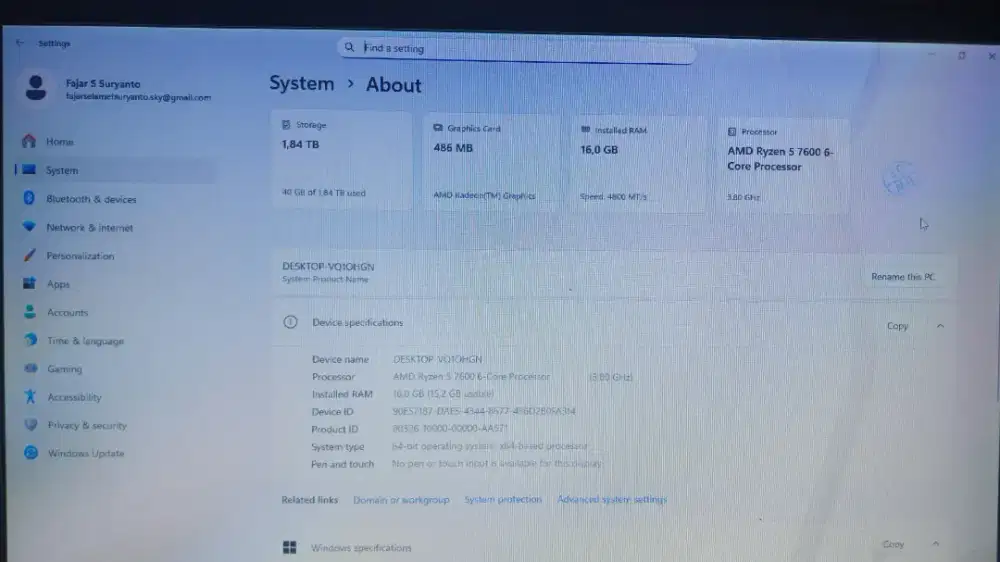Copy the device specifications

click(897, 326)
